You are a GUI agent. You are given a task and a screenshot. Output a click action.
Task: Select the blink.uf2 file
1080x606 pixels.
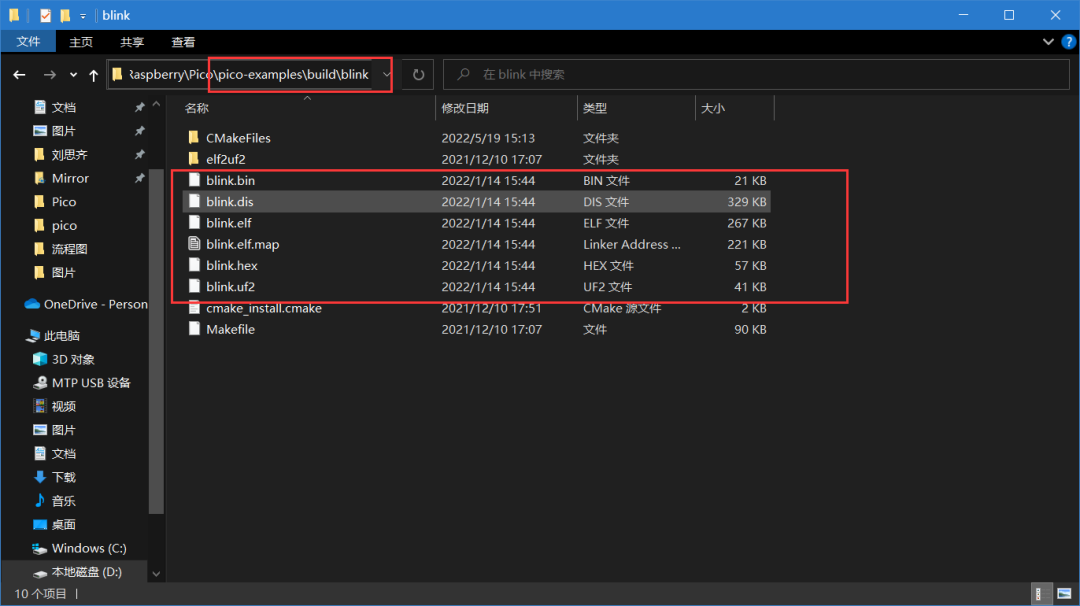pos(230,287)
